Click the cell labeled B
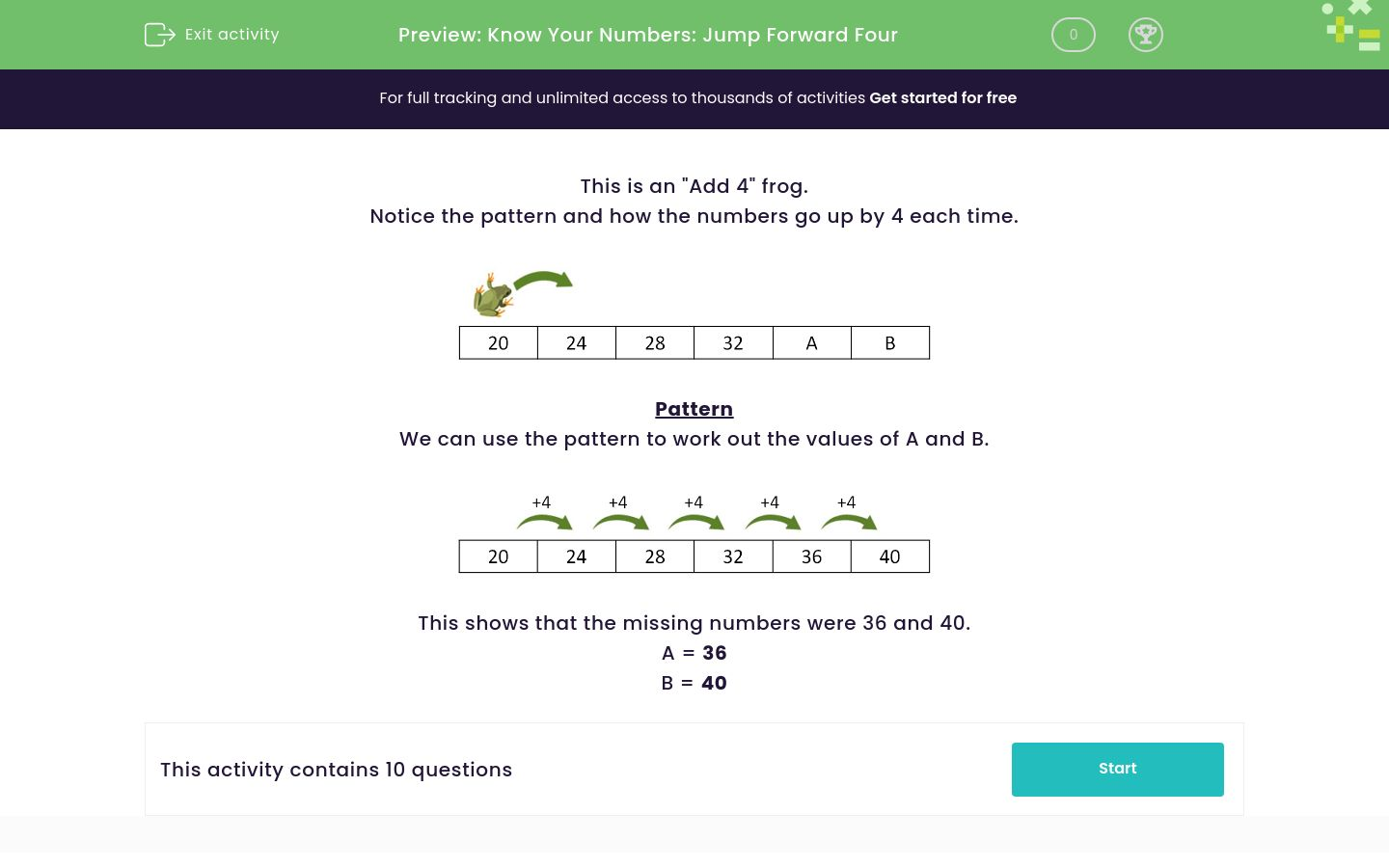 click(x=889, y=342)
